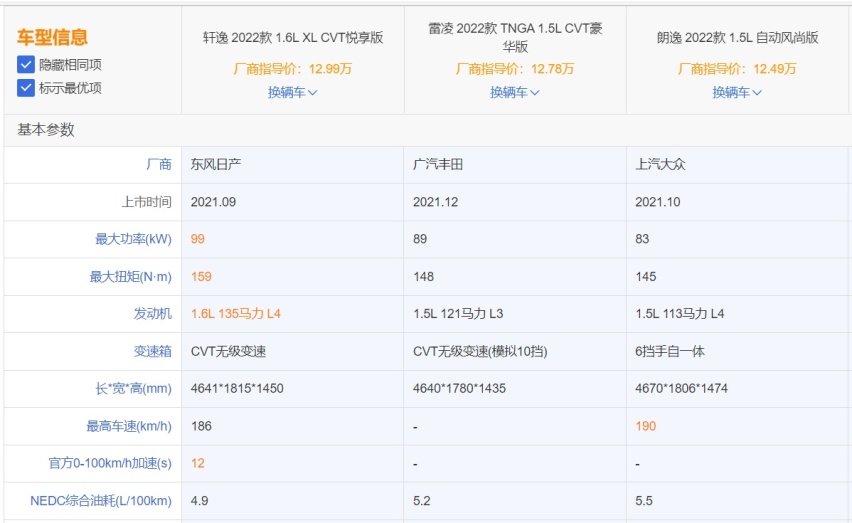Click the 4640*1780*1435 dimensions cell
852x523 pixels.
pyautogui.click(x=459, y=388)
